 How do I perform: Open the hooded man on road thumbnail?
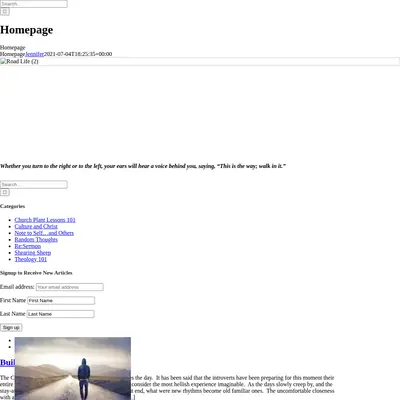click(73, 368)
